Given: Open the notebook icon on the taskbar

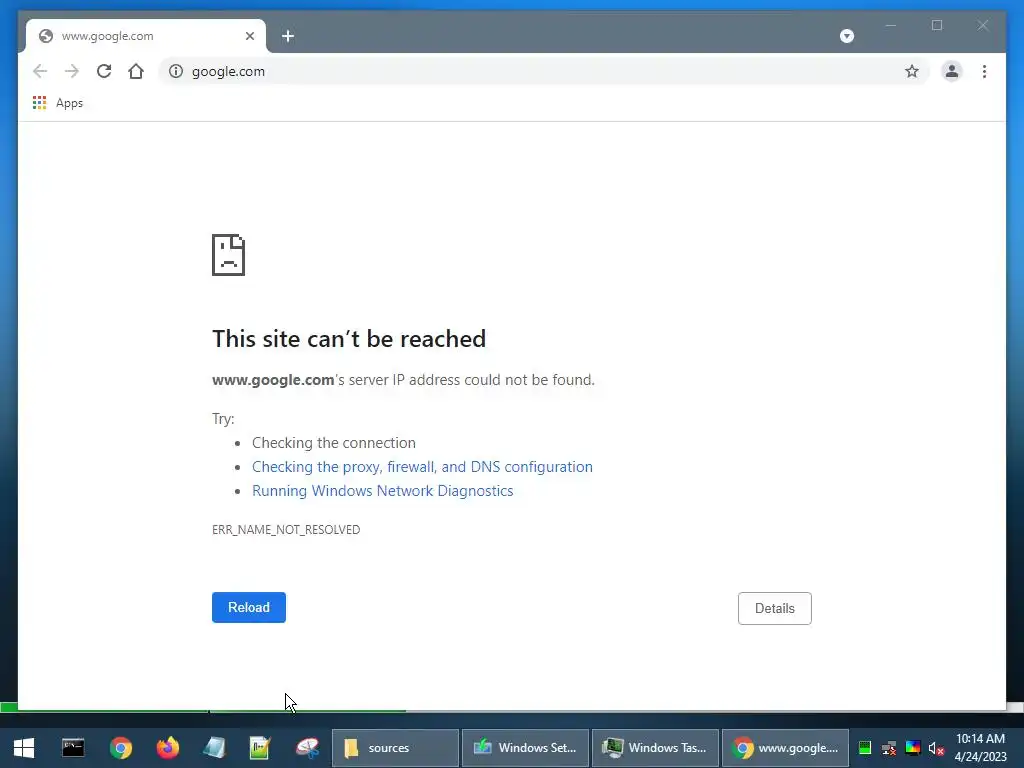Looking at the screenshot, I should [214, 748].
